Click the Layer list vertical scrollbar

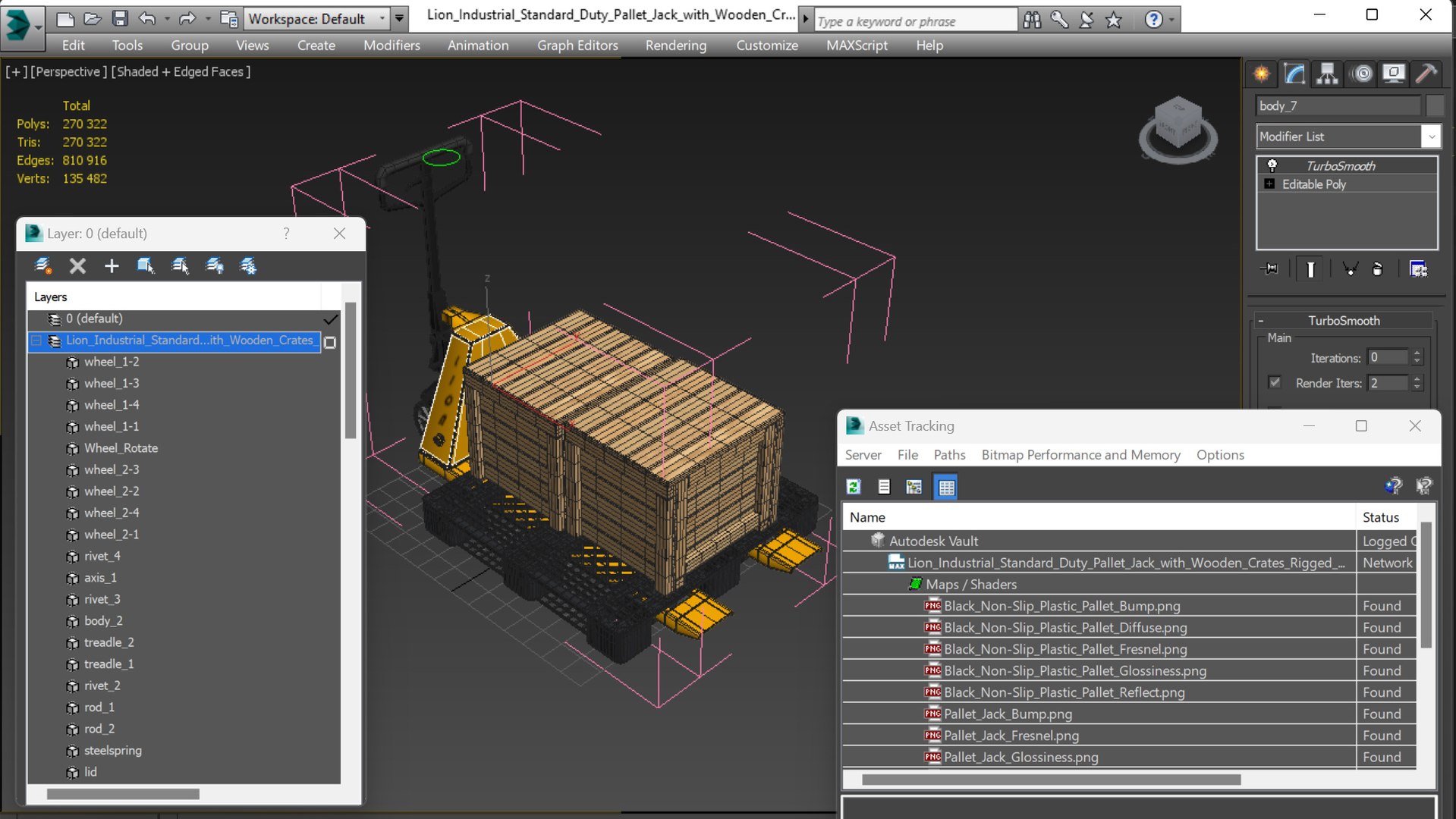pyautogui.click(x=350, y=370)
